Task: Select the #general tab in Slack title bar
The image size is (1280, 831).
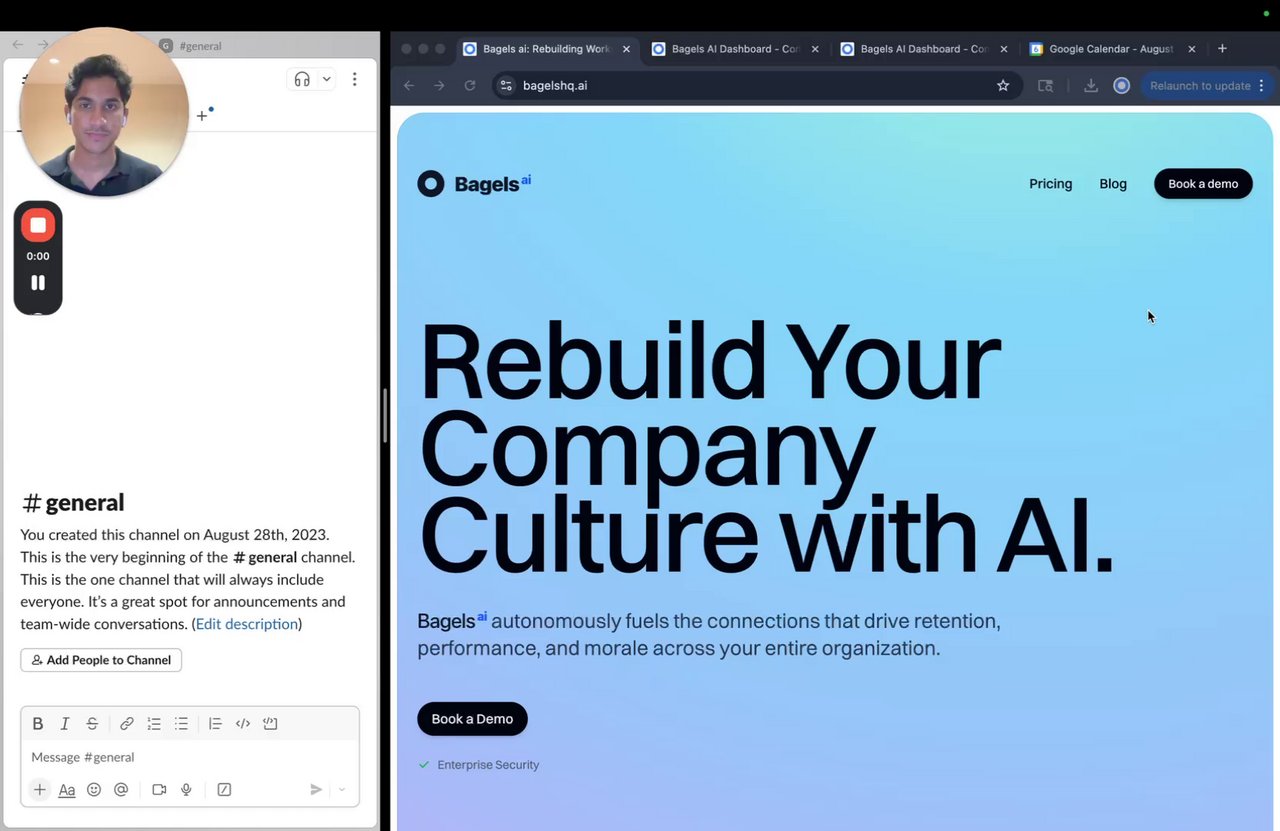Action: point(190,46)
